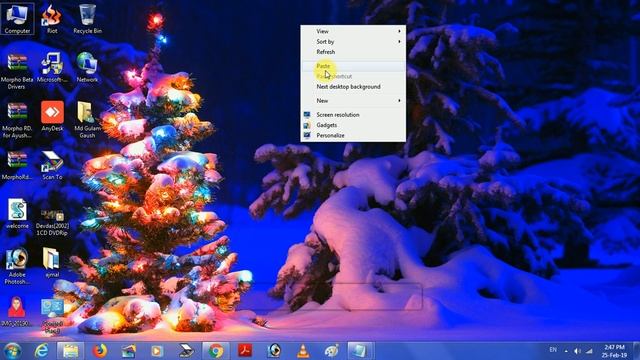
Task: Open the clock showing 2:47 PM
Action: point(614,351)
